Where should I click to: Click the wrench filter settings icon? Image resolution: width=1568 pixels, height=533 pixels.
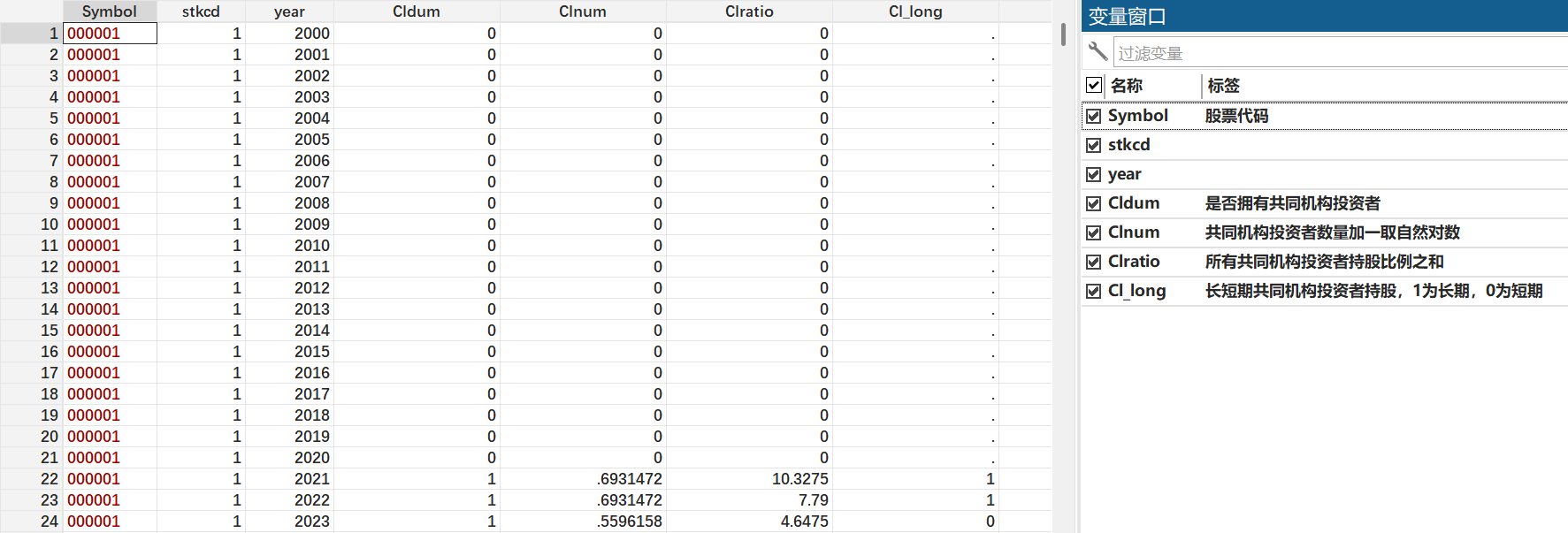tap(1098, 51)
